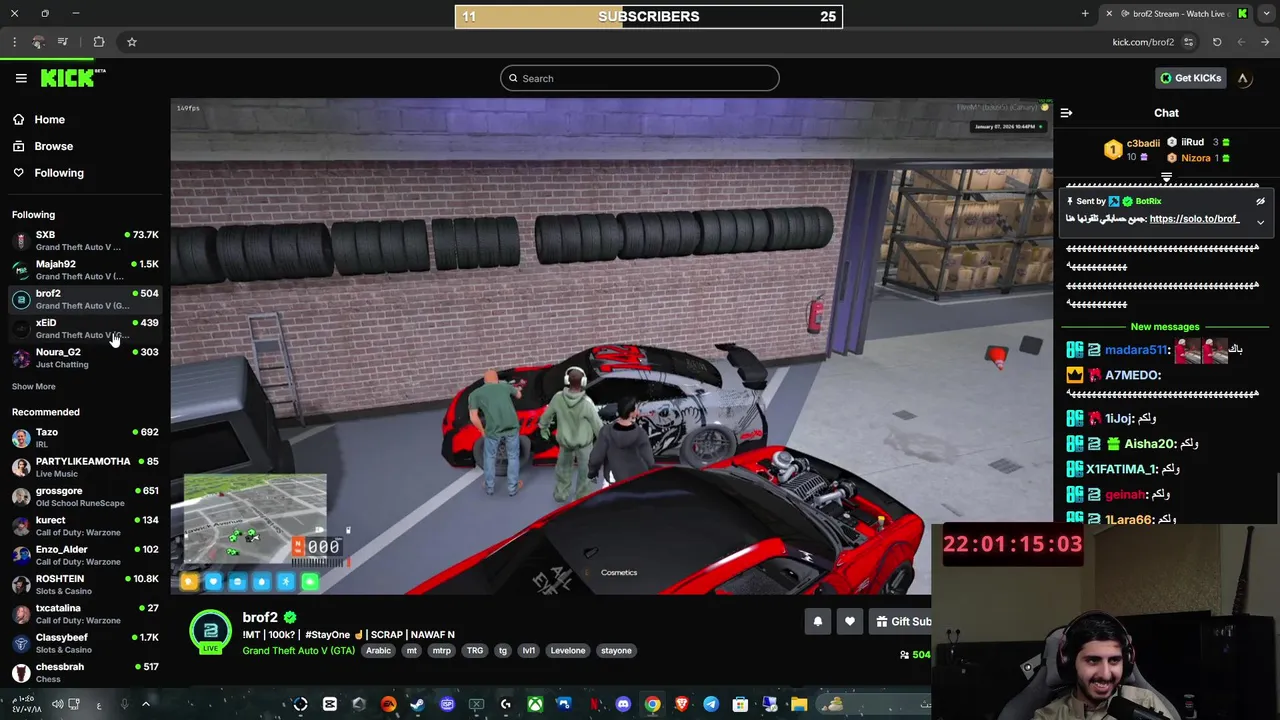Toggle the follow heart for brof2
The width and height of the screenshot is (1280, 720).
(x=849, y=621)
